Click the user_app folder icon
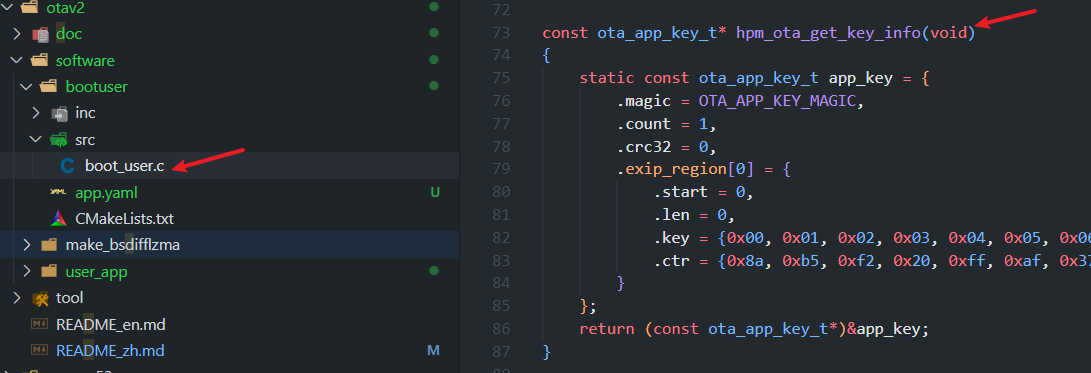 [49, 271]
